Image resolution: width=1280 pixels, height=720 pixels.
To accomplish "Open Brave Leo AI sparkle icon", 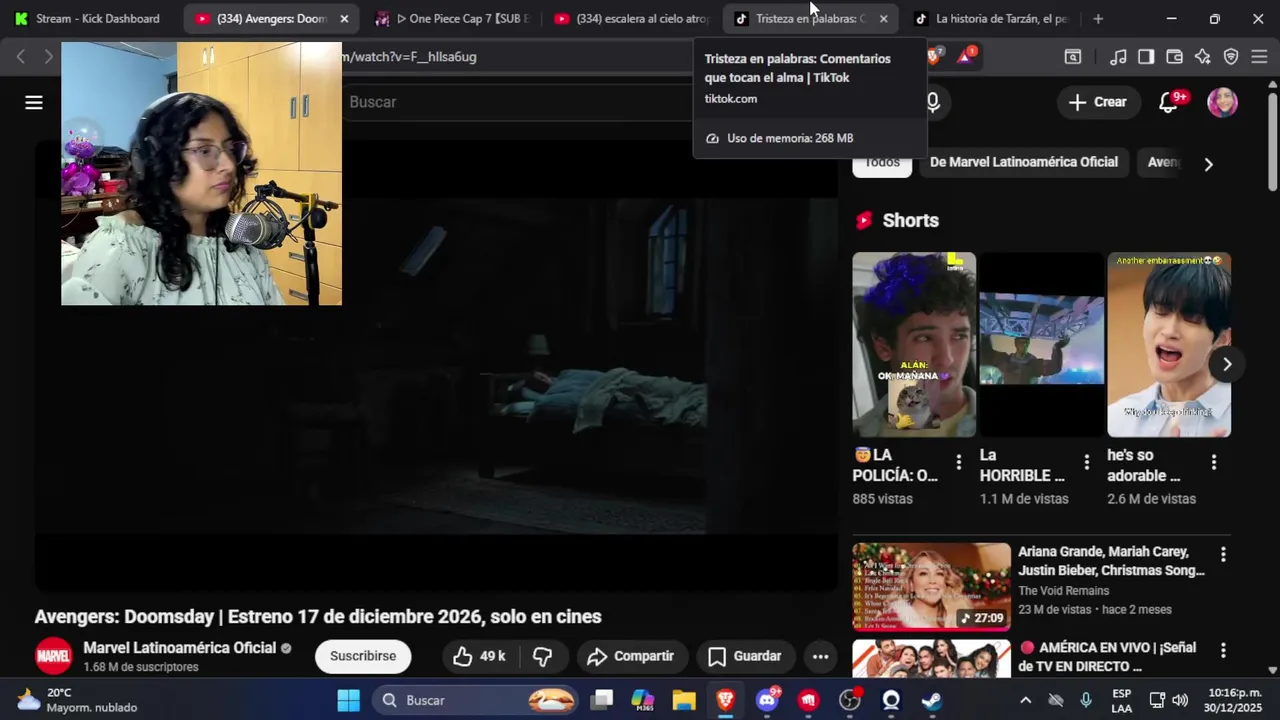I will [1202, 57].
